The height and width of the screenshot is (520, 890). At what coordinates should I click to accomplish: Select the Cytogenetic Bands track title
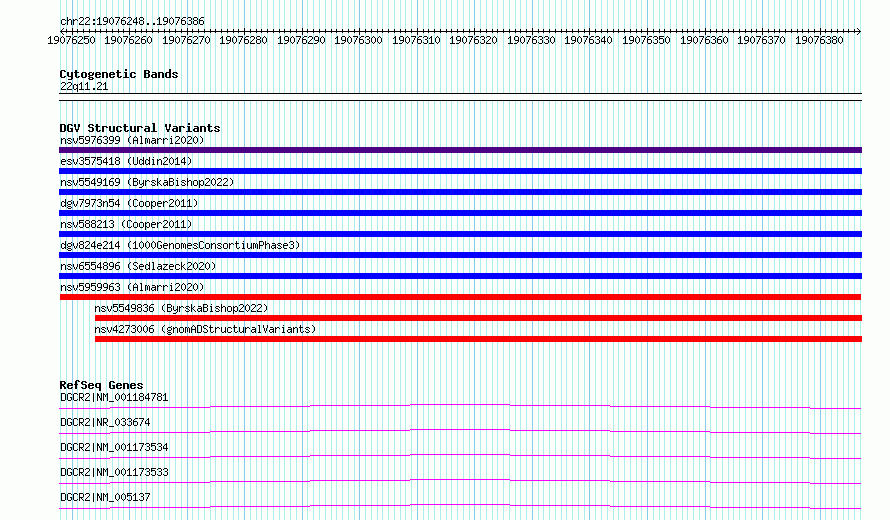click(119, 74)
